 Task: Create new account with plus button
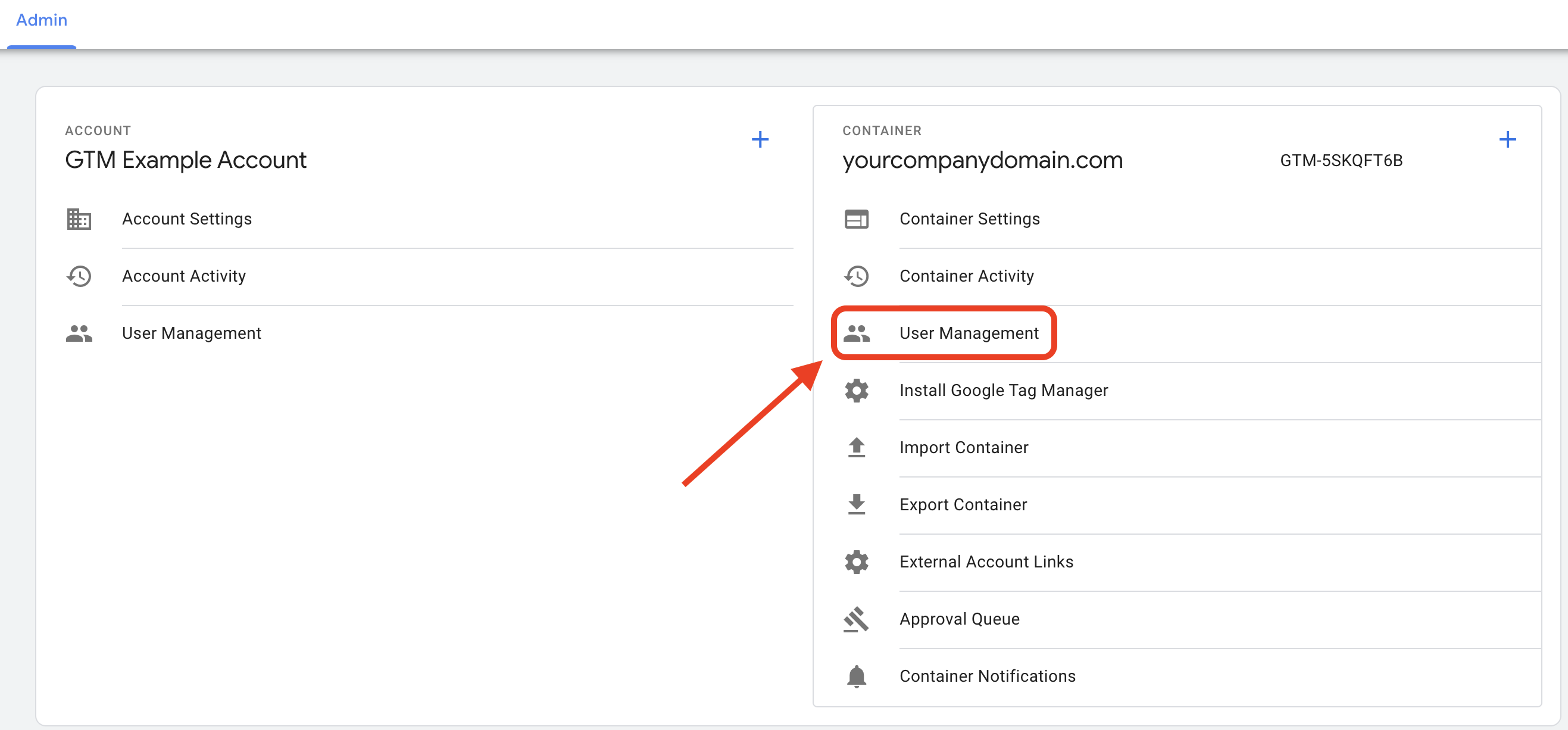[760, 140]
